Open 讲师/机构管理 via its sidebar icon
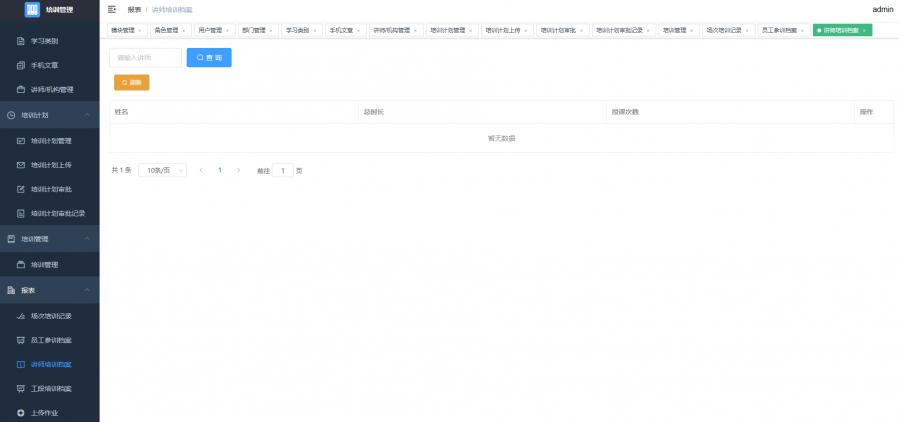Screen dimensions: 899x422 point(21,89)
